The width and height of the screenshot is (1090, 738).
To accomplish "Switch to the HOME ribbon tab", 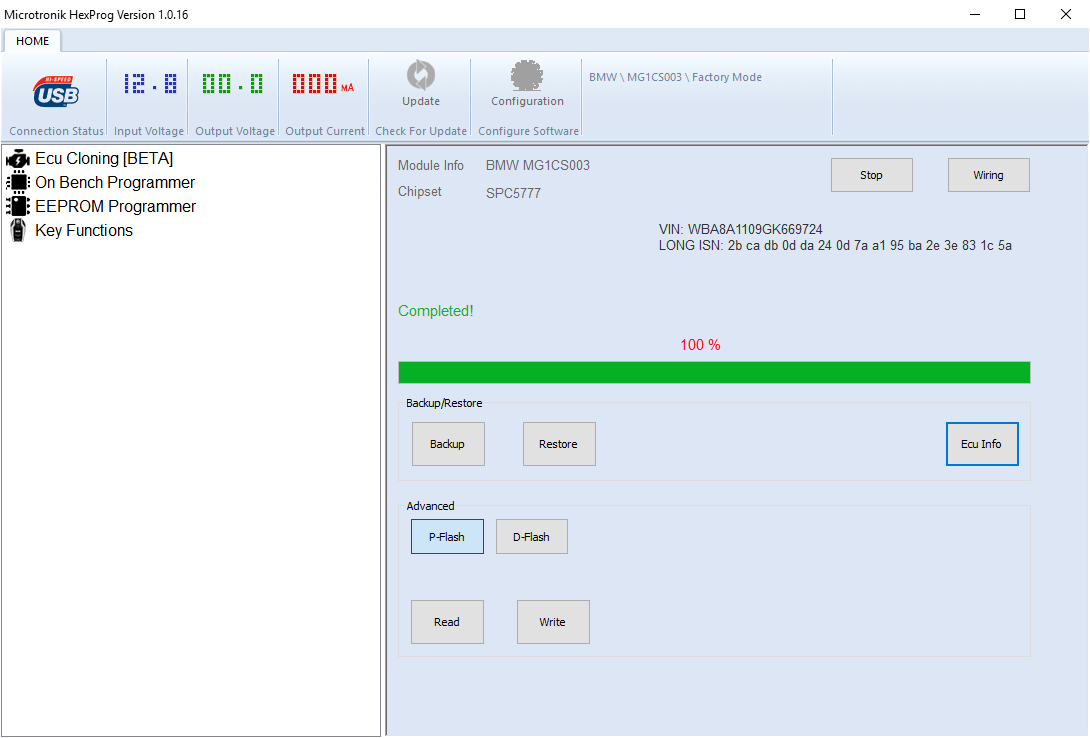I will pos(33,41).
